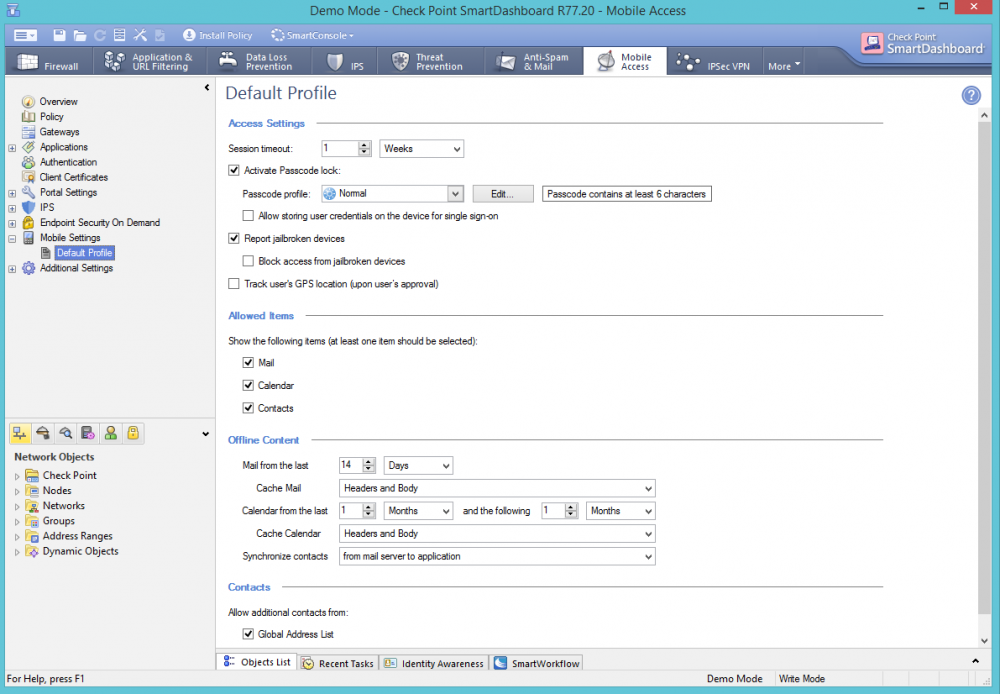The height and width of the screenshot is (694, 1000).
Task: Uncheck the Calendar allowed item
Action: tap(248, 385)
